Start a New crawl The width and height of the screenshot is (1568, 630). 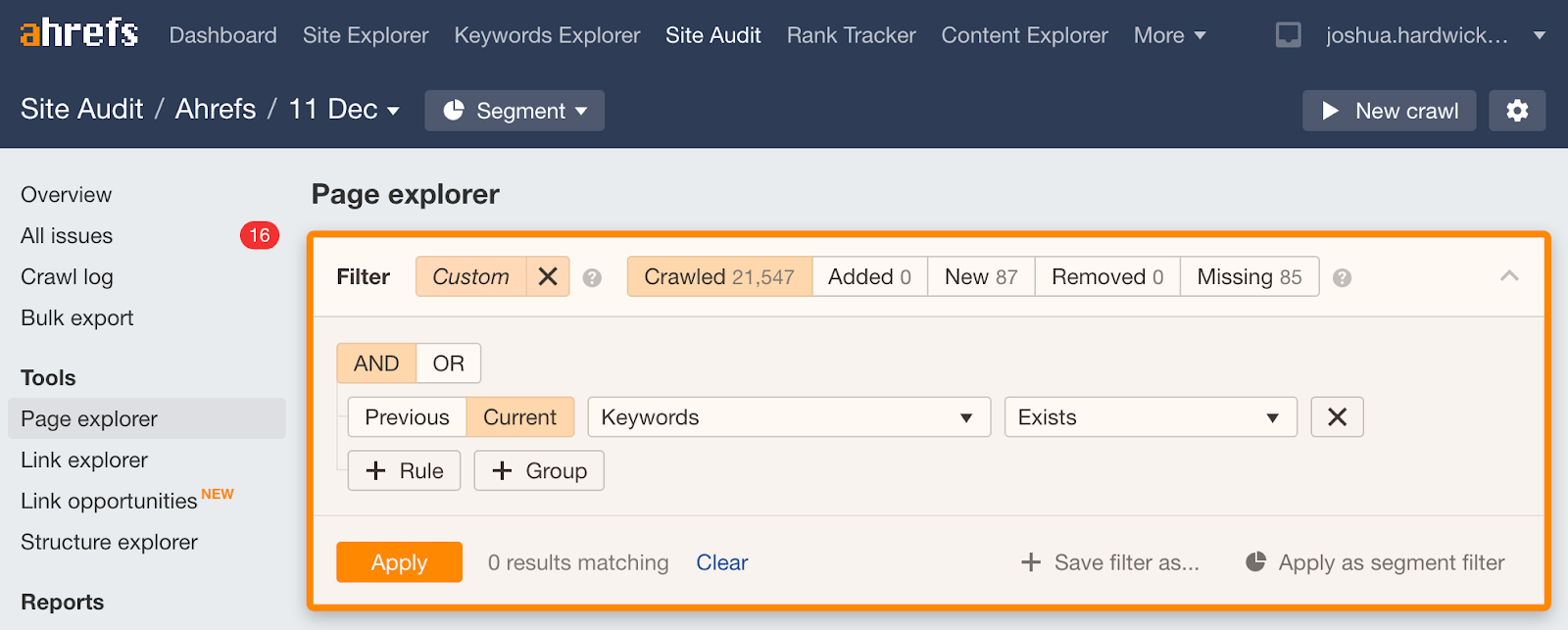1389,111
